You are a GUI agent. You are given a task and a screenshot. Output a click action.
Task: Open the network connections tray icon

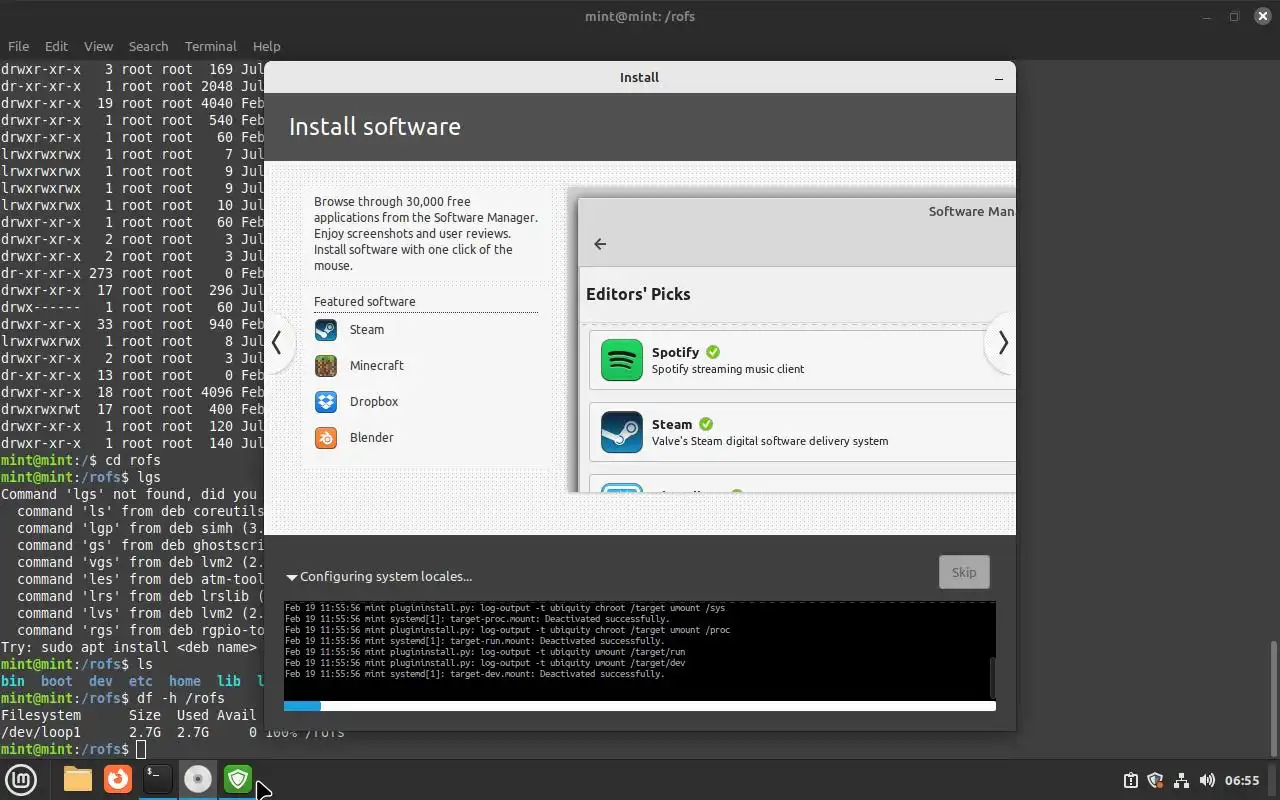pyautogui.click(x=1181, y=780)
